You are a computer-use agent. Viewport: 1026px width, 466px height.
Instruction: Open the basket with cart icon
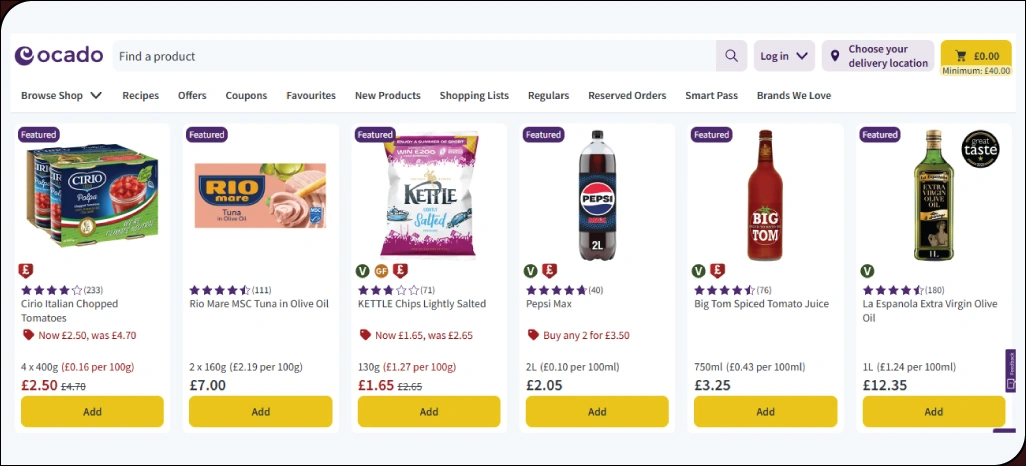tap(976, 56)
